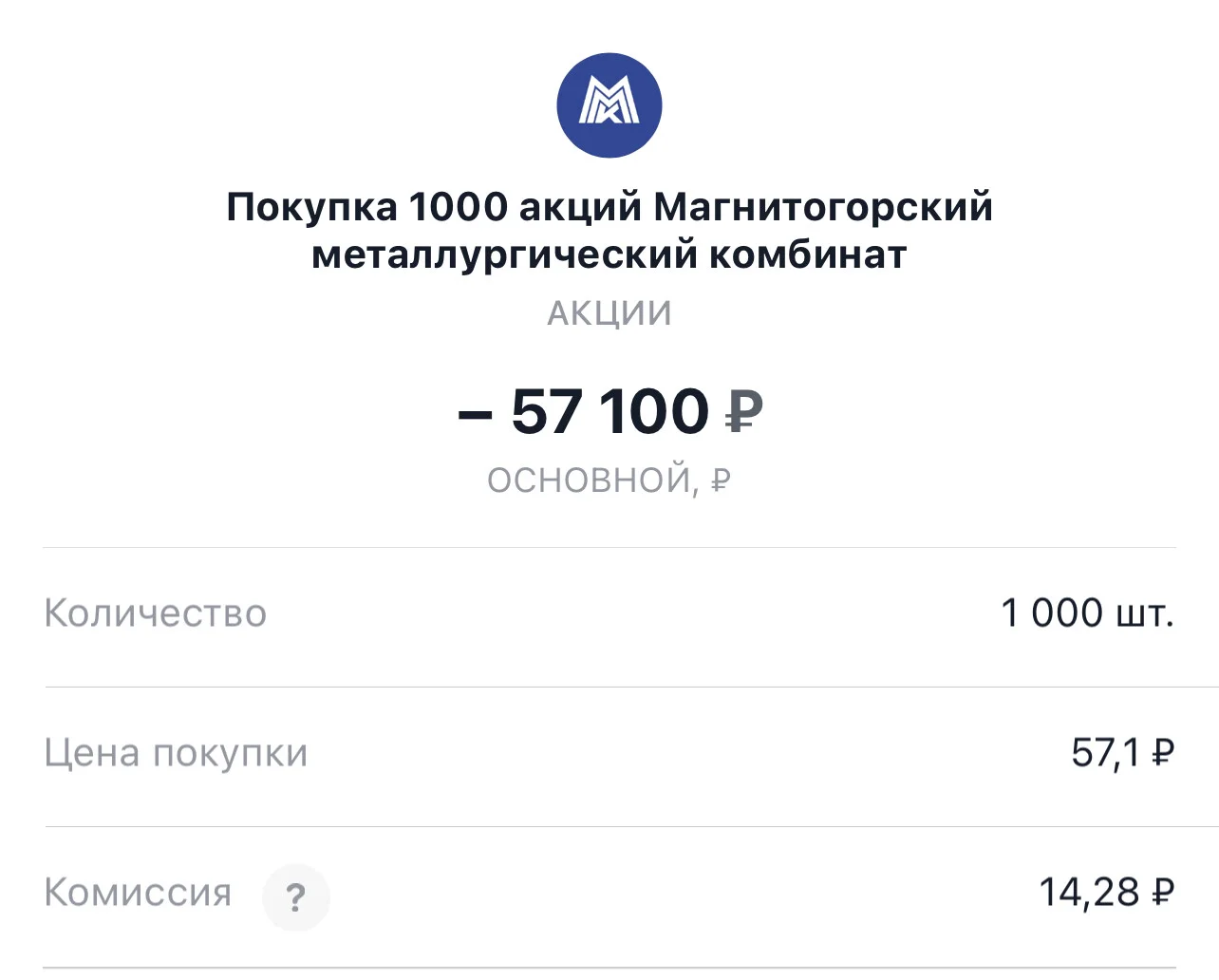Screen dimensions: 1219x980
Task: Click the word Покупка in the heading
Action: (x=312, y=207)
